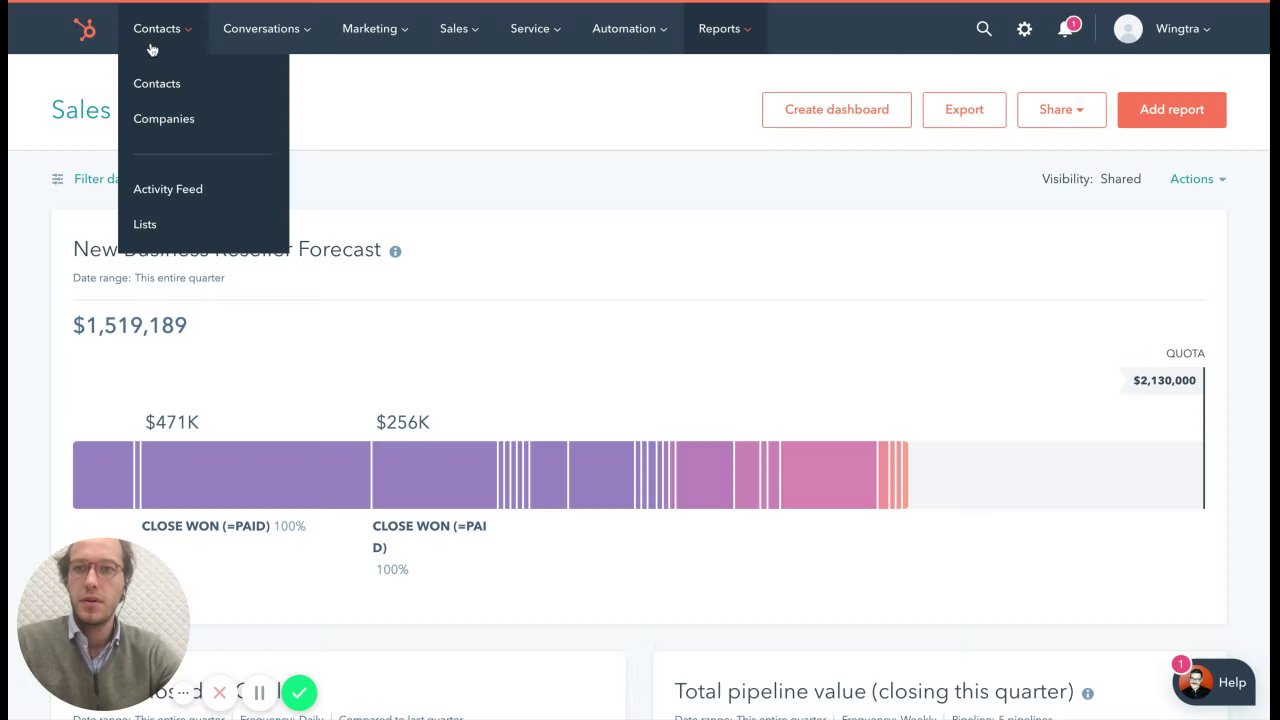Screen dimensions: 1280x720
Task: Select Companies from the Contacts menu
Action: tap(164, 119)
